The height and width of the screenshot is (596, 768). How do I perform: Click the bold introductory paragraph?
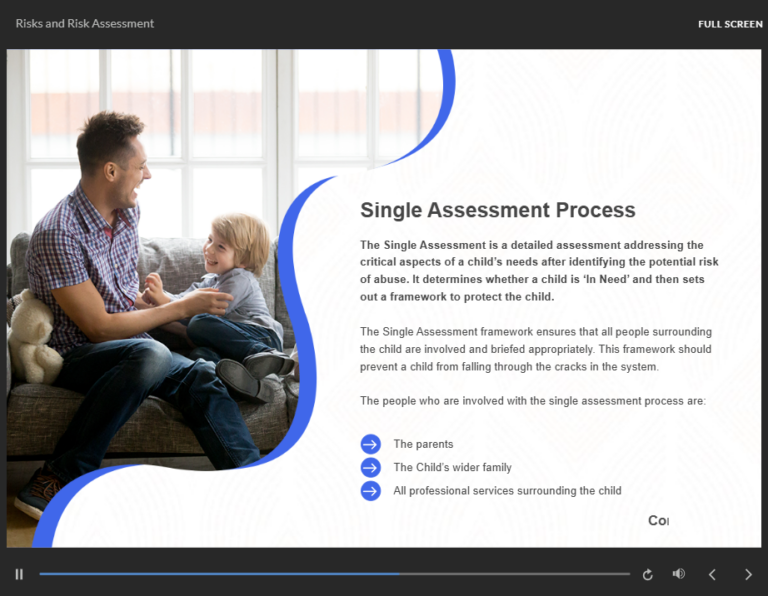pos(539,270)
